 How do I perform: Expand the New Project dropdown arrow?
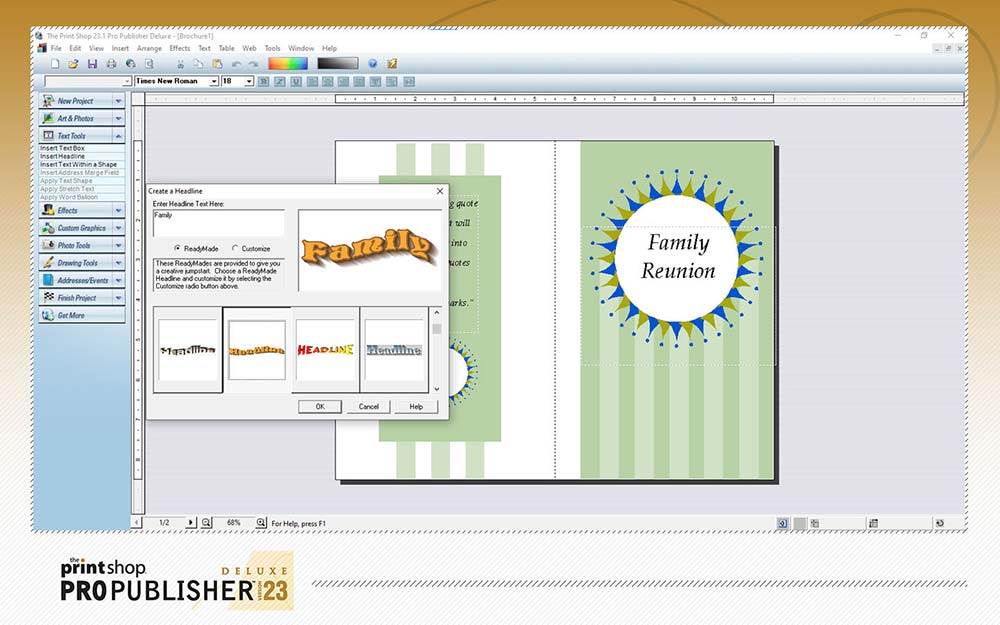pos(119,101)
